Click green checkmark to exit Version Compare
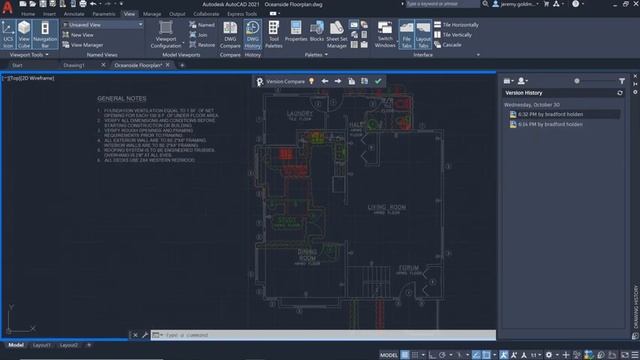This screenshot has height=360, width=640. click(x=378, y=81)
